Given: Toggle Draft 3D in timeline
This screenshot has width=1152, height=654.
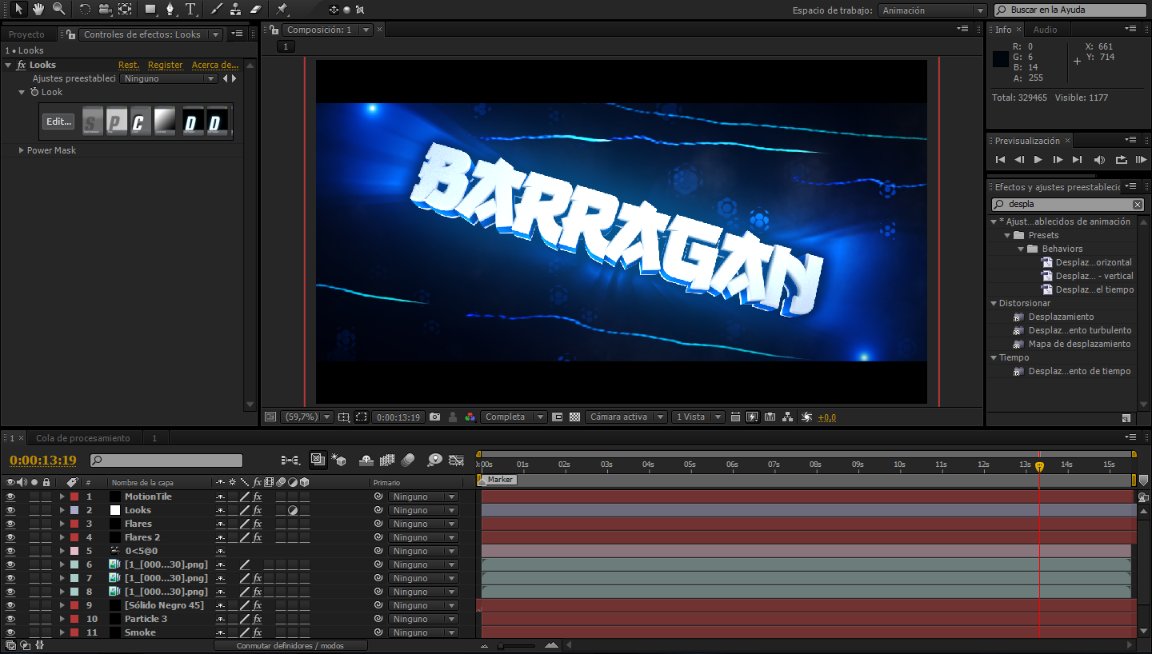Looking at the screenshot, I should [339, 460].
